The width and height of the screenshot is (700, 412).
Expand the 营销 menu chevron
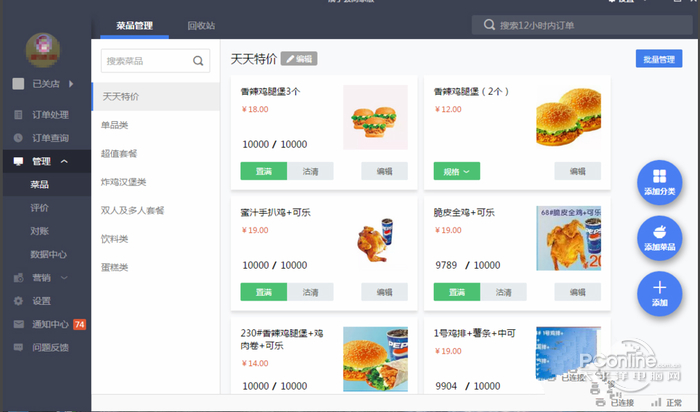64,278
